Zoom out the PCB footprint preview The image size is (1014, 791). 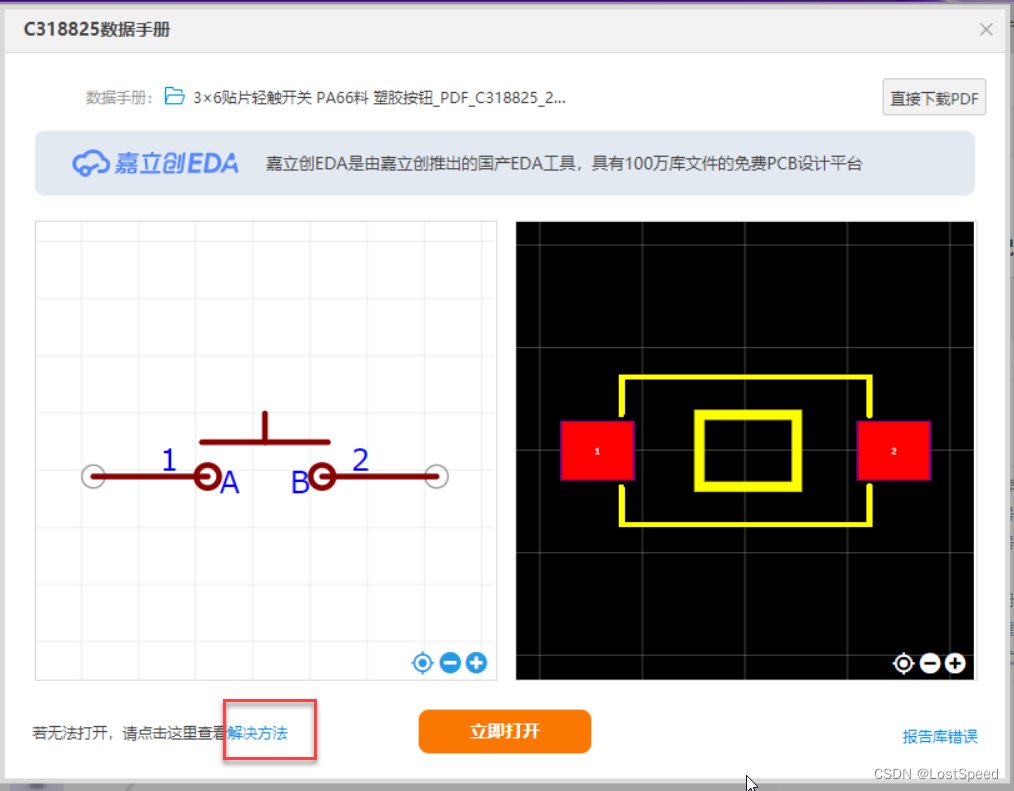930,664
